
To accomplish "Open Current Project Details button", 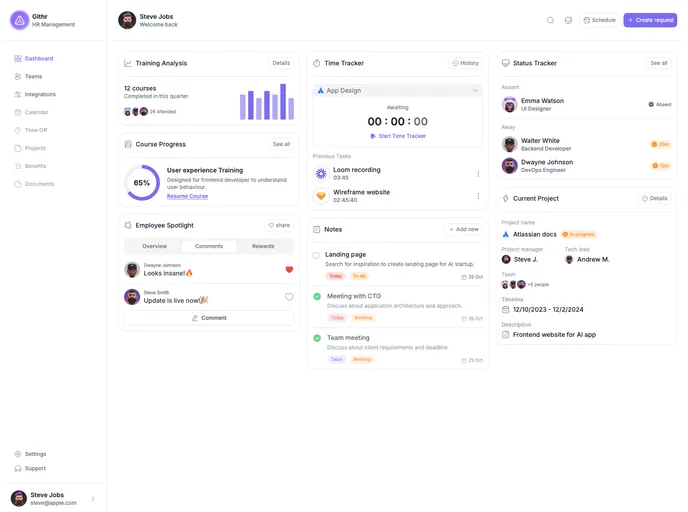I will (x=655, y=199).
